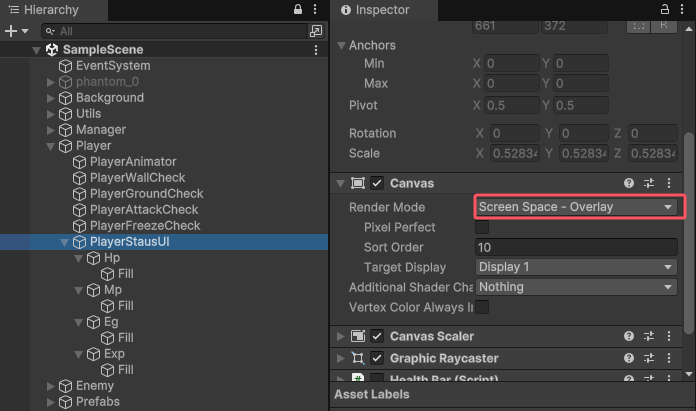This screenshot has height=411, width=696.
Task: Open Graphic Raycaster help reference
Action: (629, 358)
